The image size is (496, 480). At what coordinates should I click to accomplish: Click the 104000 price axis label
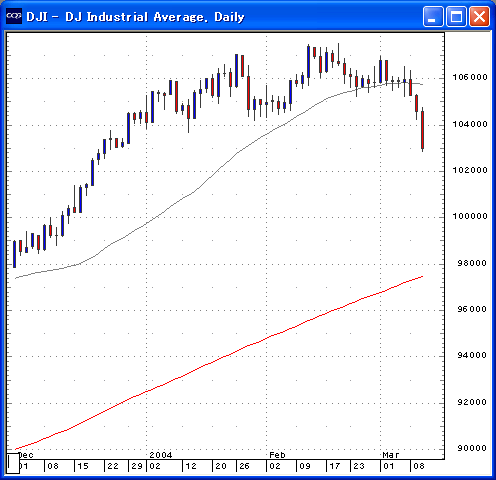coord(470,124)
